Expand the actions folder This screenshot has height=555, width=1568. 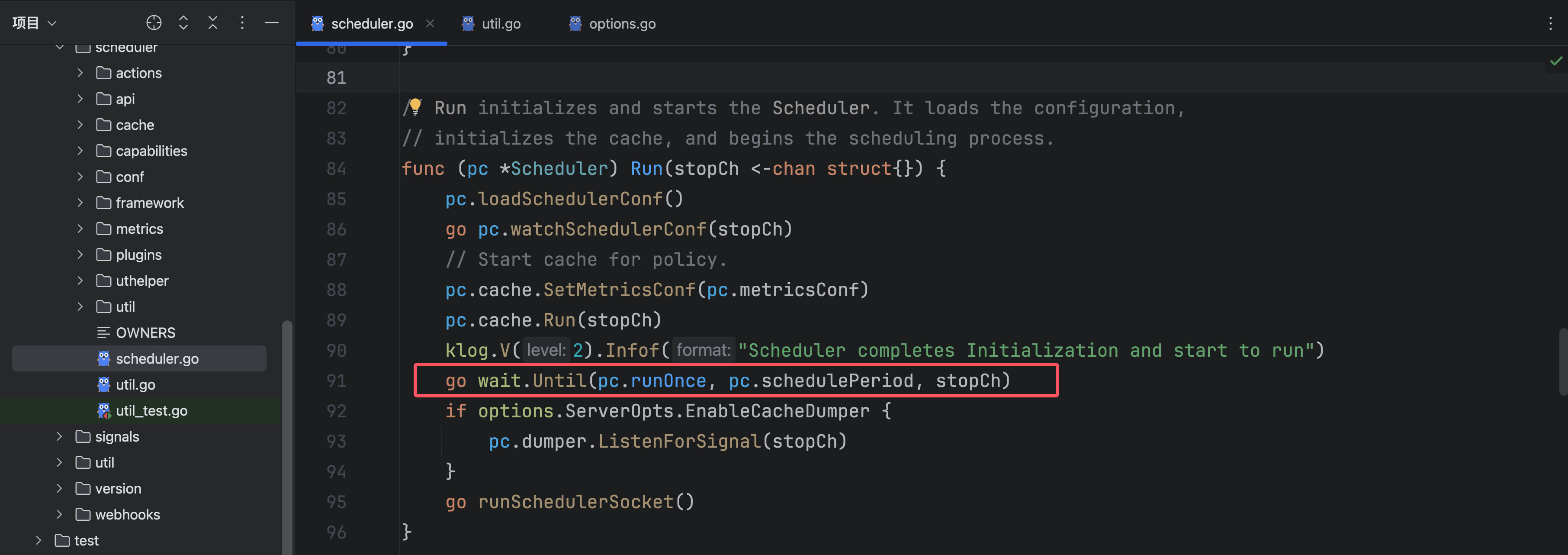point(80,73)
